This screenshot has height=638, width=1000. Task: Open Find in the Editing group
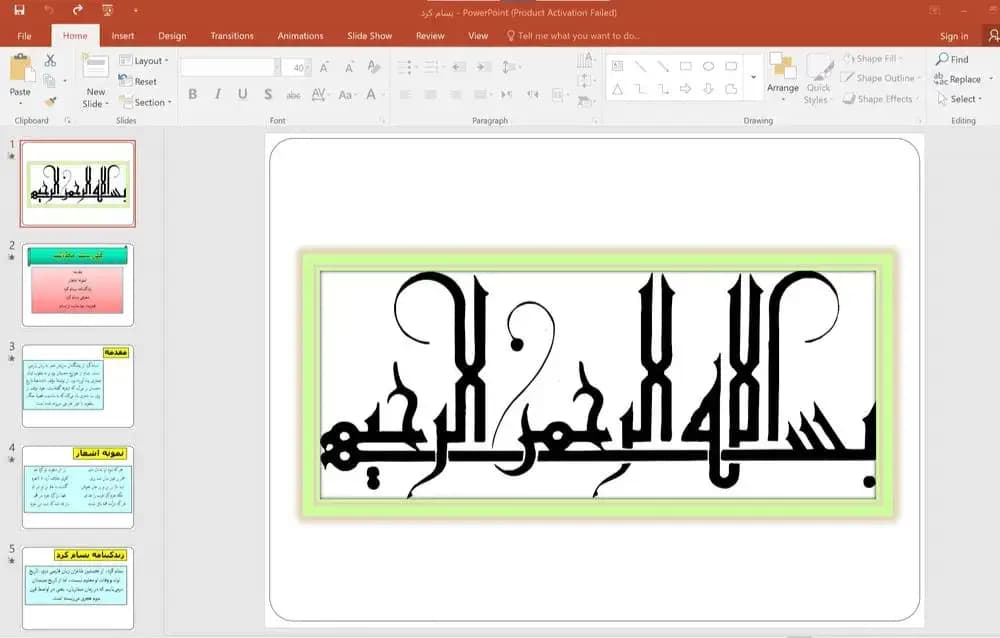952,59
